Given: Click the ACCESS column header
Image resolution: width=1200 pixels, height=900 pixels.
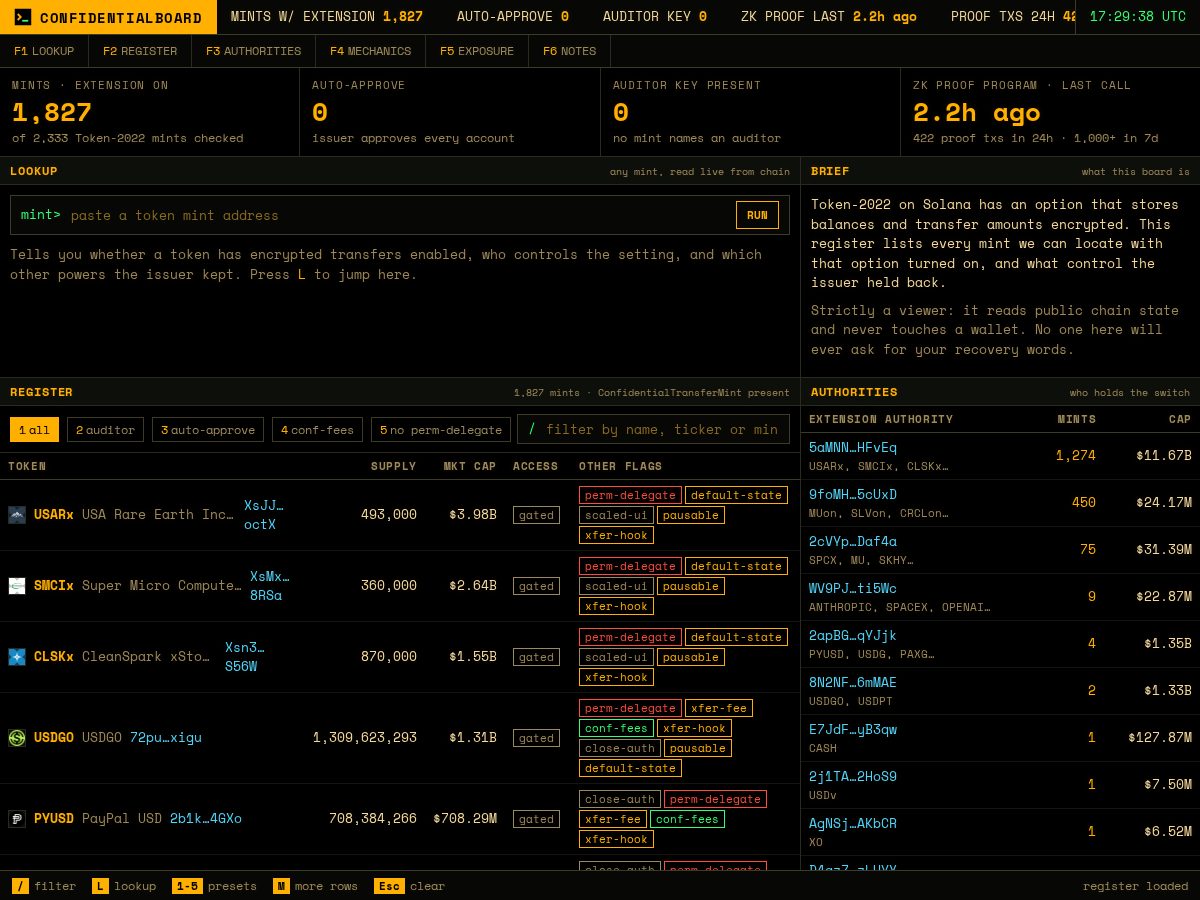Looking at the screenshot, I should tap(536, 466).
